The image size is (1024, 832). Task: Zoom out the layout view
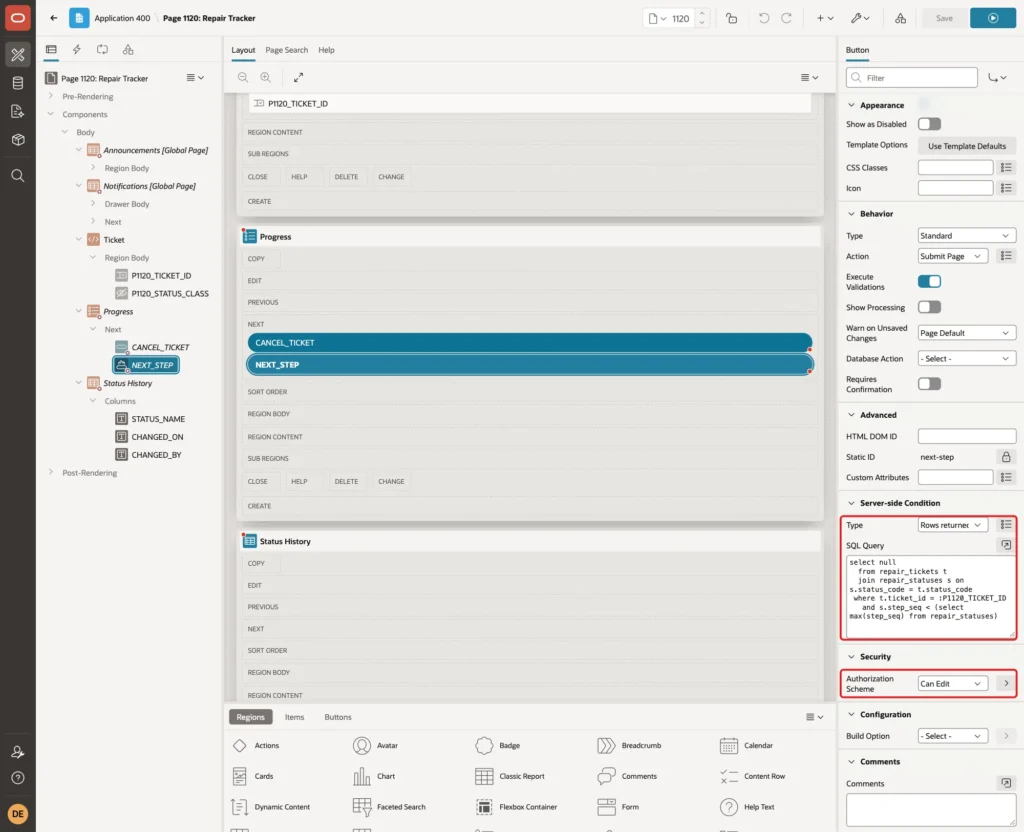[243, 77]
